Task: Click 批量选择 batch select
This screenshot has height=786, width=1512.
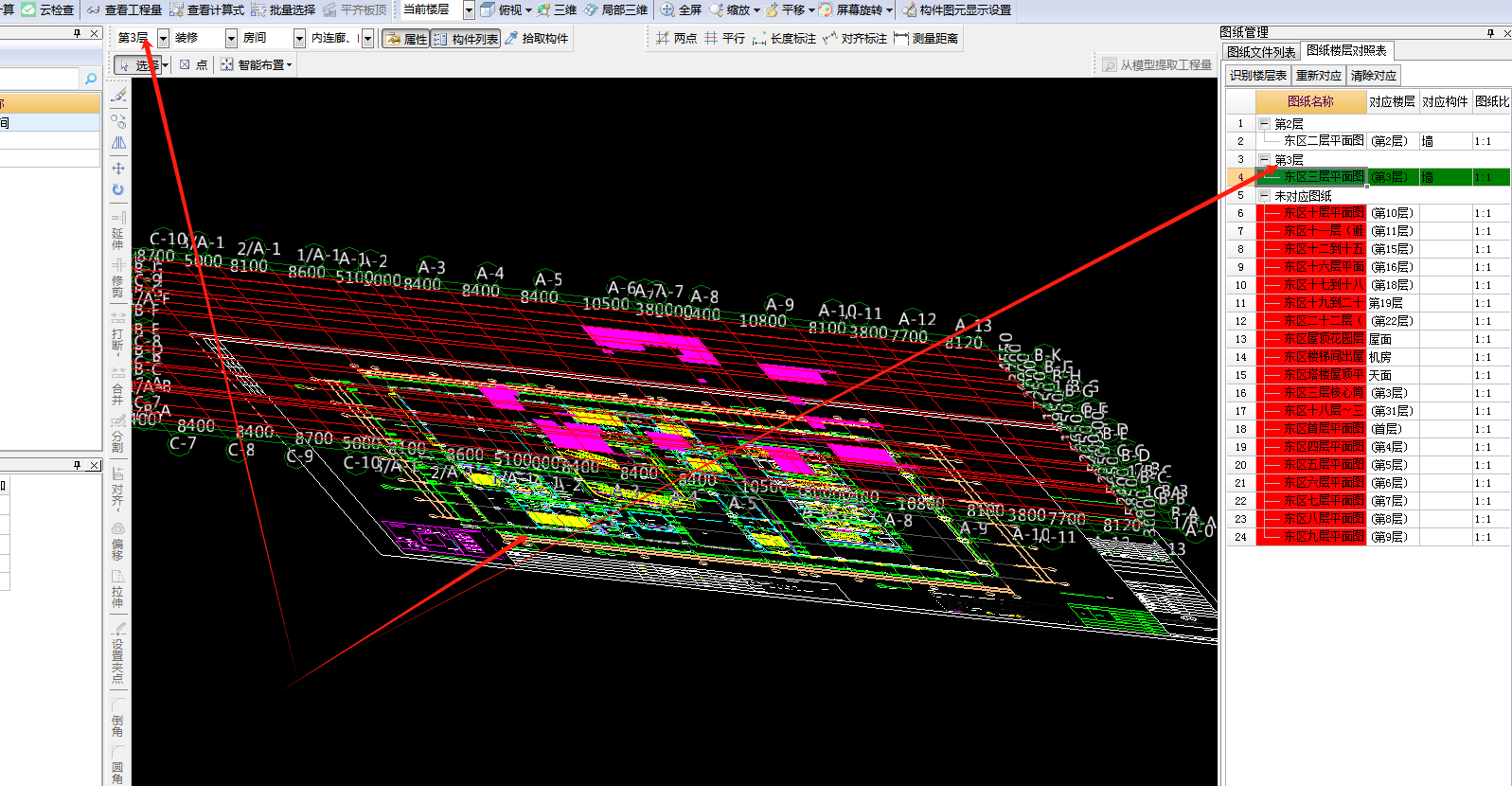Action: pyautogui.click(x=283, y=9)
